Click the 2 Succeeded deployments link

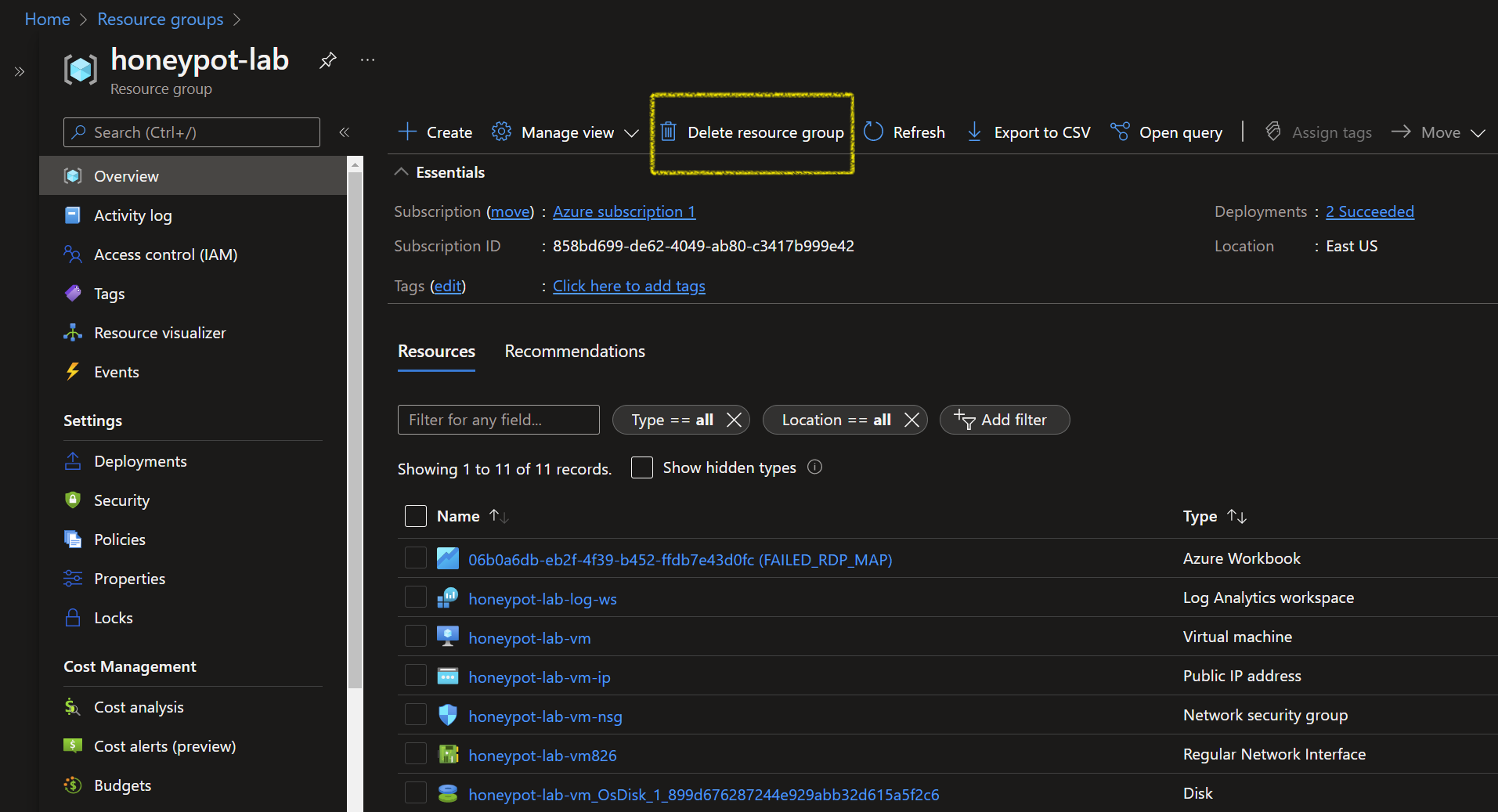click(1369, 211)
